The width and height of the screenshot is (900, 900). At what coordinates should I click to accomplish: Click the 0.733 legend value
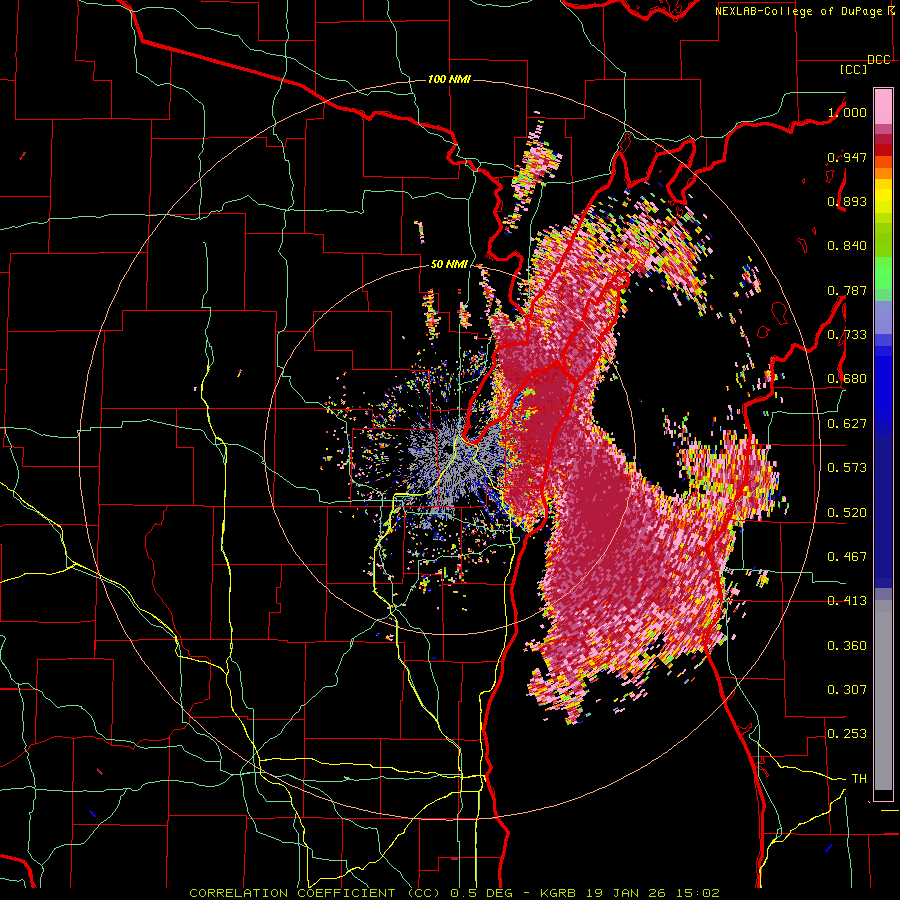[x=847, y=335]
